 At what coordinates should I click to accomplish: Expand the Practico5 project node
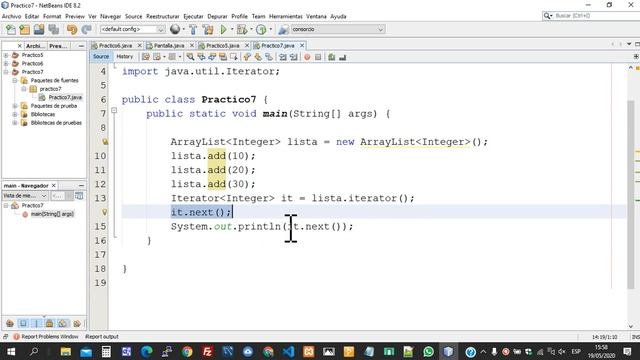click(x=6, y=55)
